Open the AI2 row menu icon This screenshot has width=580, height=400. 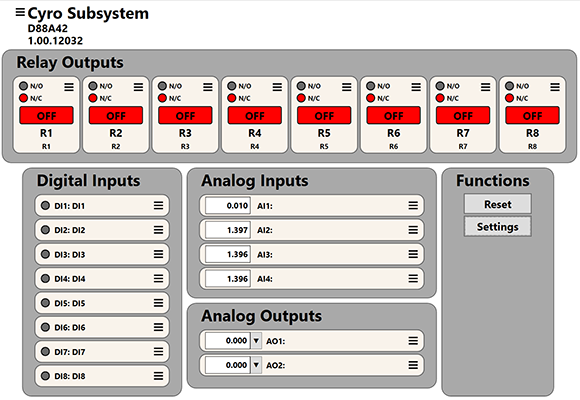[x=413, y=230]
